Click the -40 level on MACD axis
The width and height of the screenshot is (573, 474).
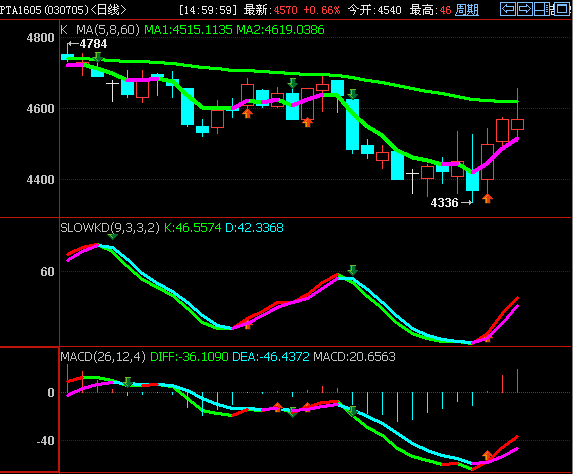(x=46, y=440)
